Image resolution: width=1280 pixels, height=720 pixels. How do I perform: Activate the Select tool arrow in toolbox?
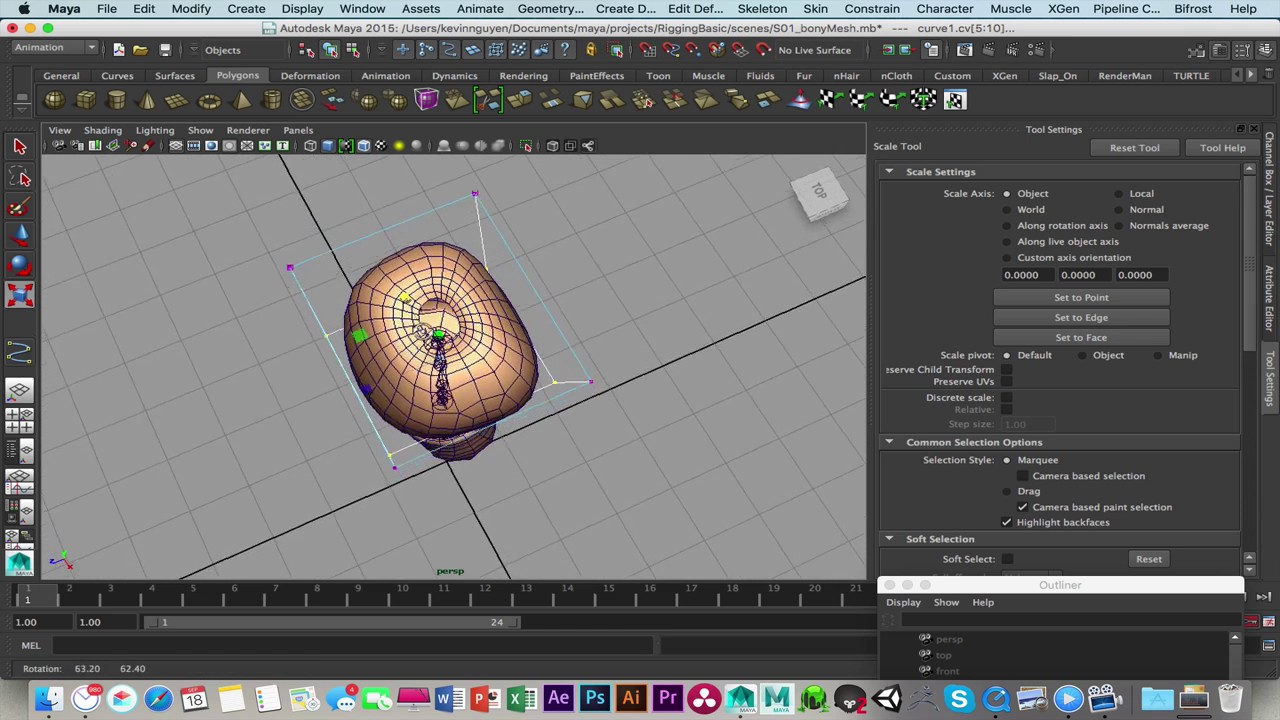[x=19, y=146]
